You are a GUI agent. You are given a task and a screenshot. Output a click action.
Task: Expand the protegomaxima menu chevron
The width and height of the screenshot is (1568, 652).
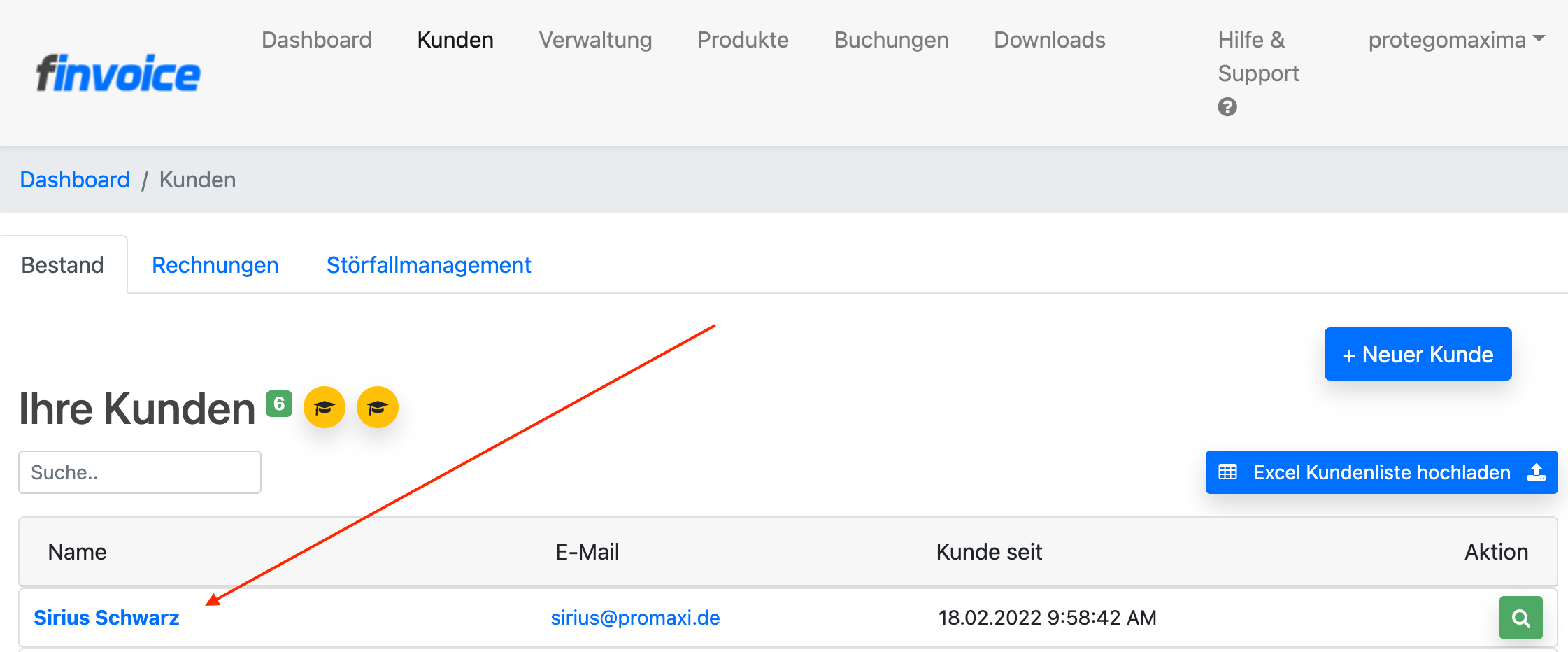coord(1539,40)
